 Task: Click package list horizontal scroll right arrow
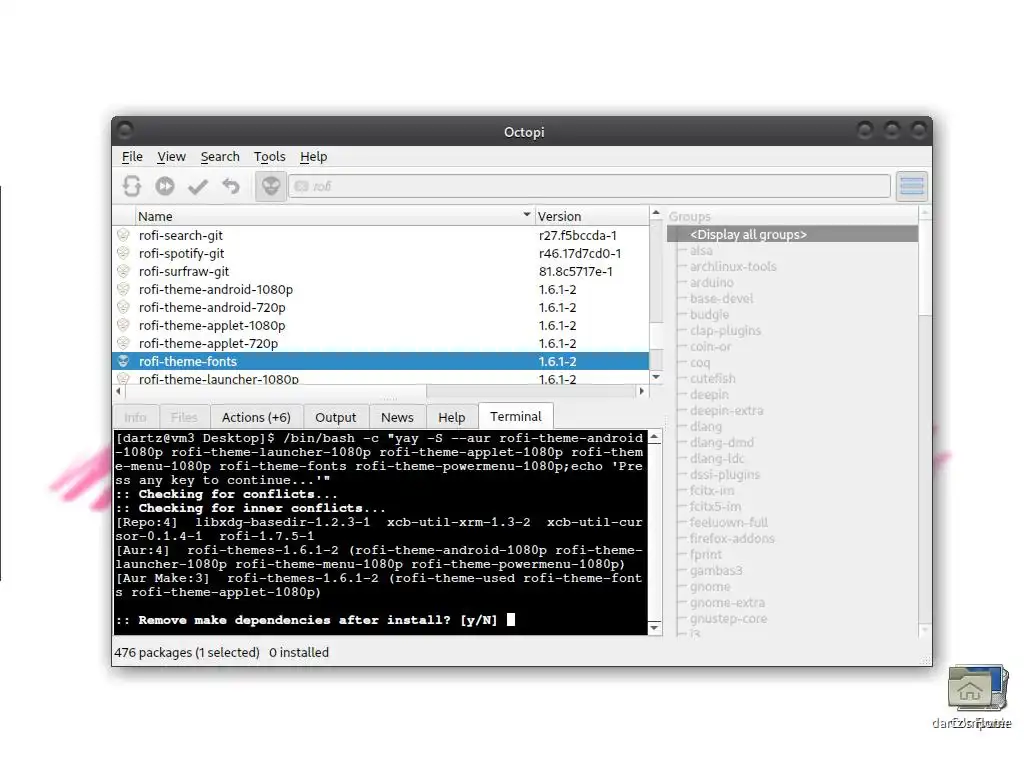(x=641, y=391)
